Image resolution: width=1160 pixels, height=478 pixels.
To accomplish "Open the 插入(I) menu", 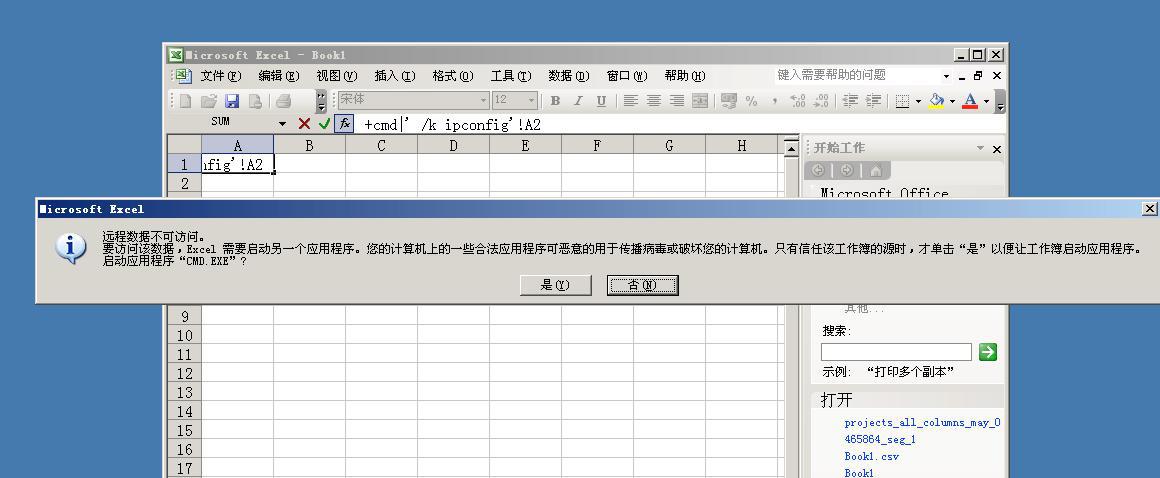I will (x=395, y=75).
